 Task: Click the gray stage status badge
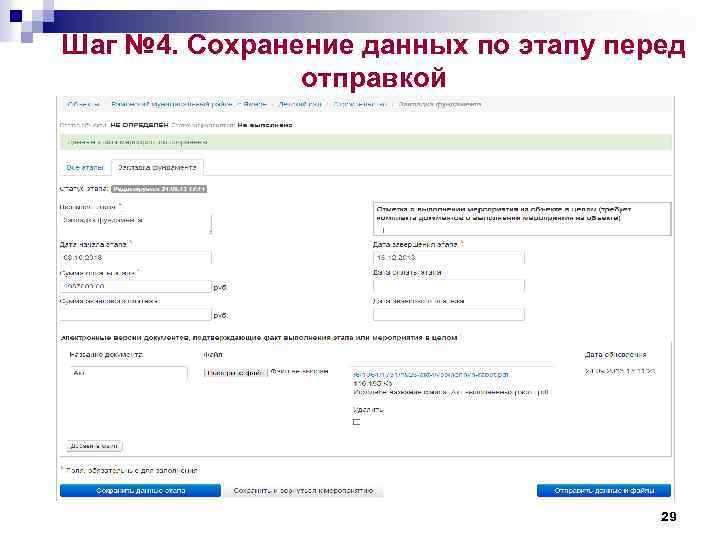click(x=159, y=189)
